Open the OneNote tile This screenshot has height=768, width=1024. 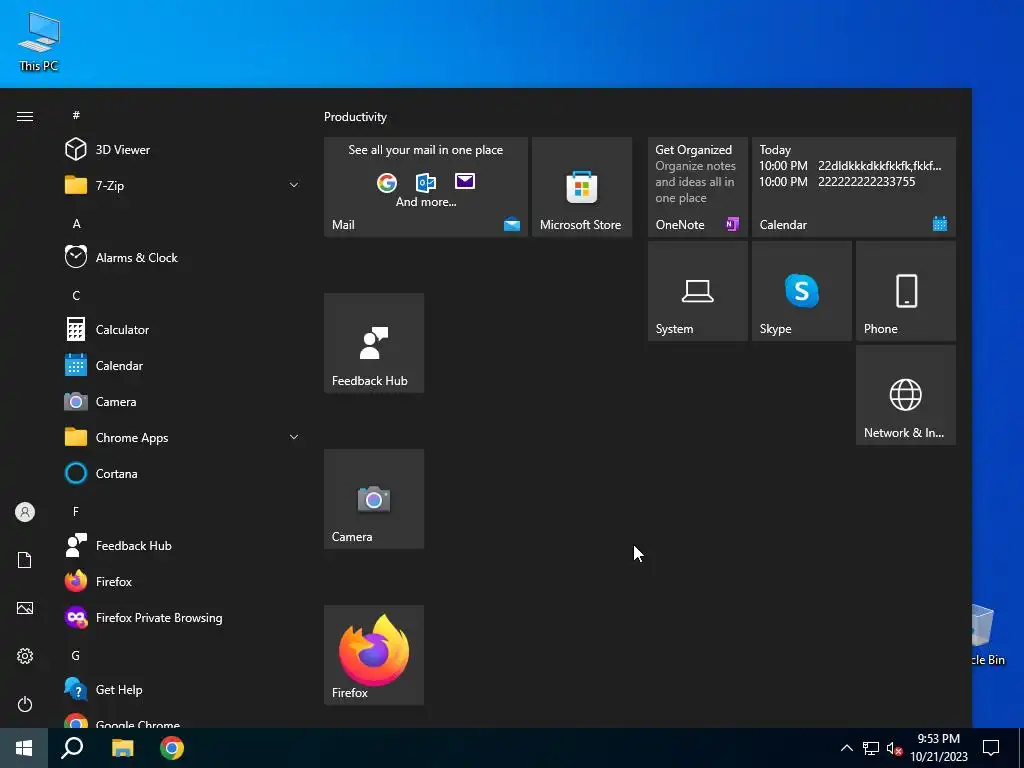coord(697,187)
